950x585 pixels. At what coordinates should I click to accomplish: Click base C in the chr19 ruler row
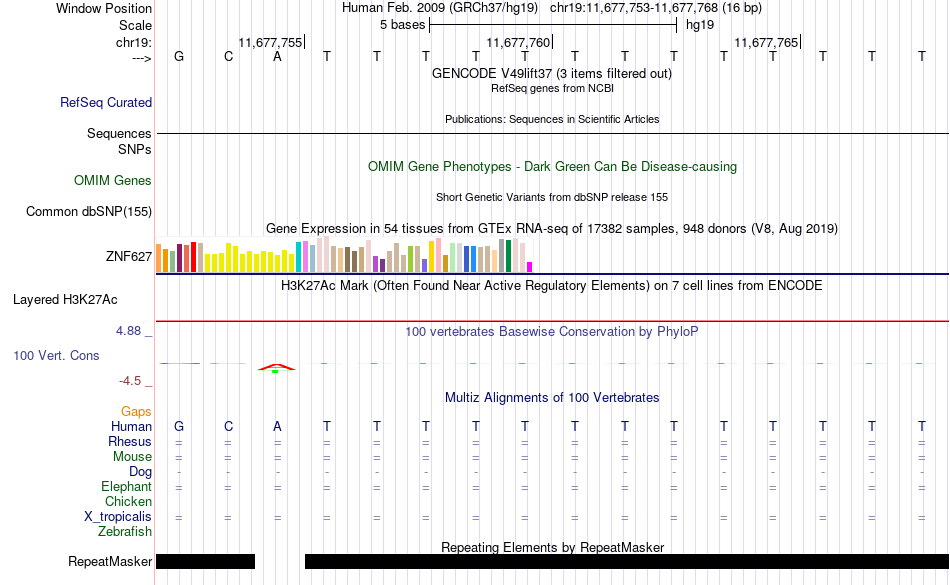pyautogui.click(x=228, y=56)
